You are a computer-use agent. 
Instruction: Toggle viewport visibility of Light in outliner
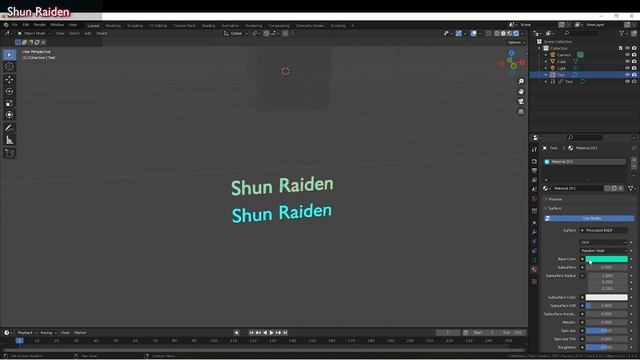click(x=627, y=68)
